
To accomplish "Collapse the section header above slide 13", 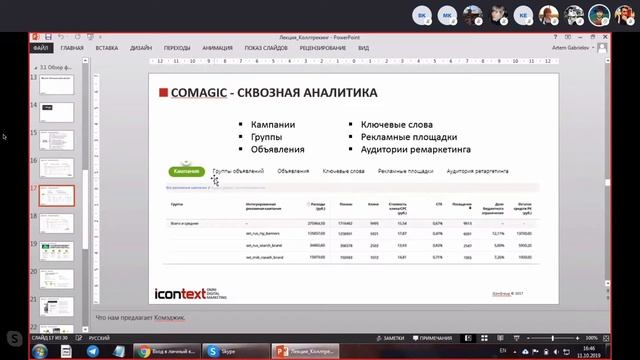I will click(36, 67).
